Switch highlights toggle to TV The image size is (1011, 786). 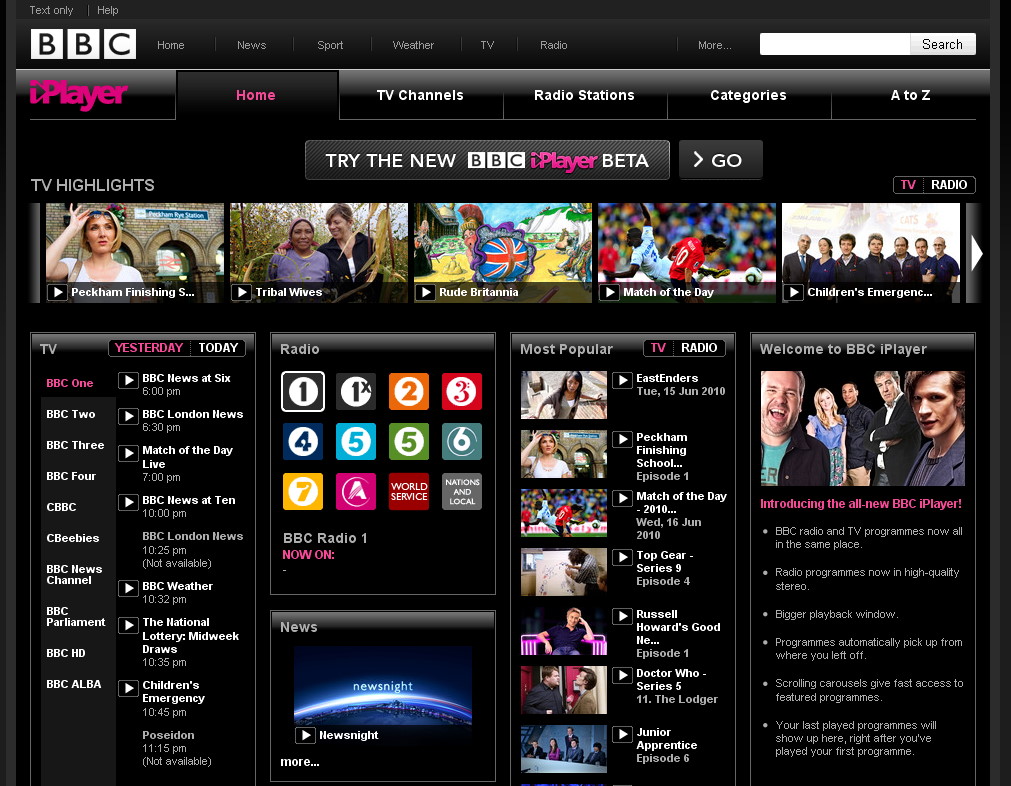click(908, 185)
